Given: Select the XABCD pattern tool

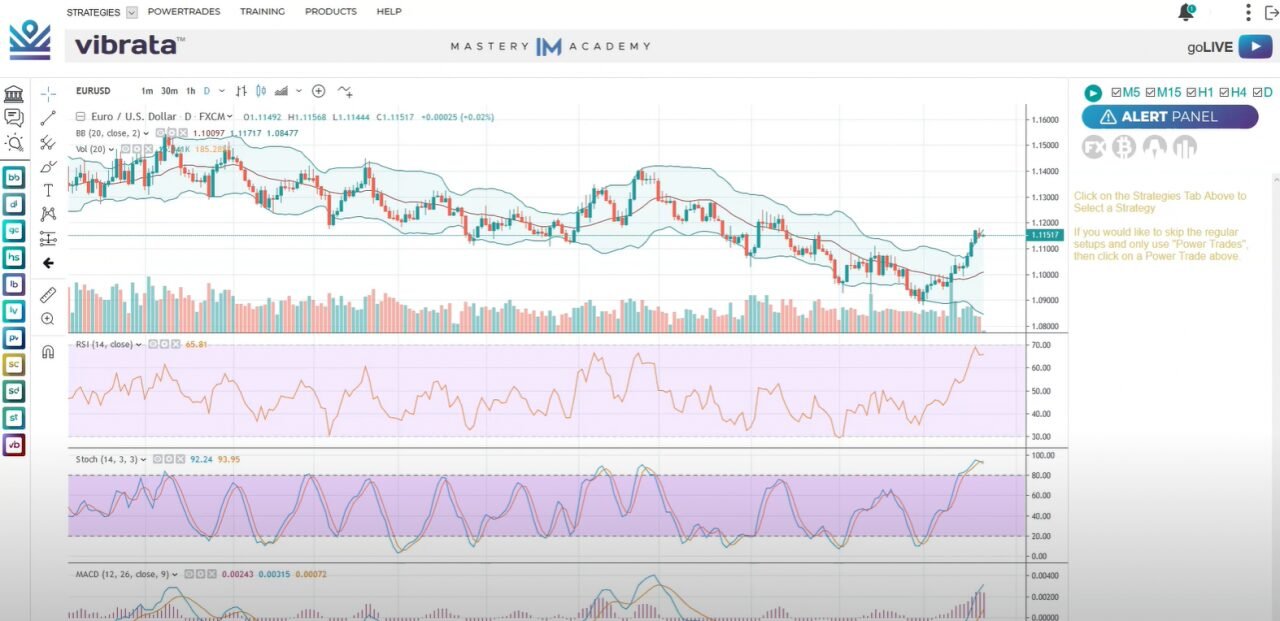Looking at the screenshot, I should tap(48, 214).
